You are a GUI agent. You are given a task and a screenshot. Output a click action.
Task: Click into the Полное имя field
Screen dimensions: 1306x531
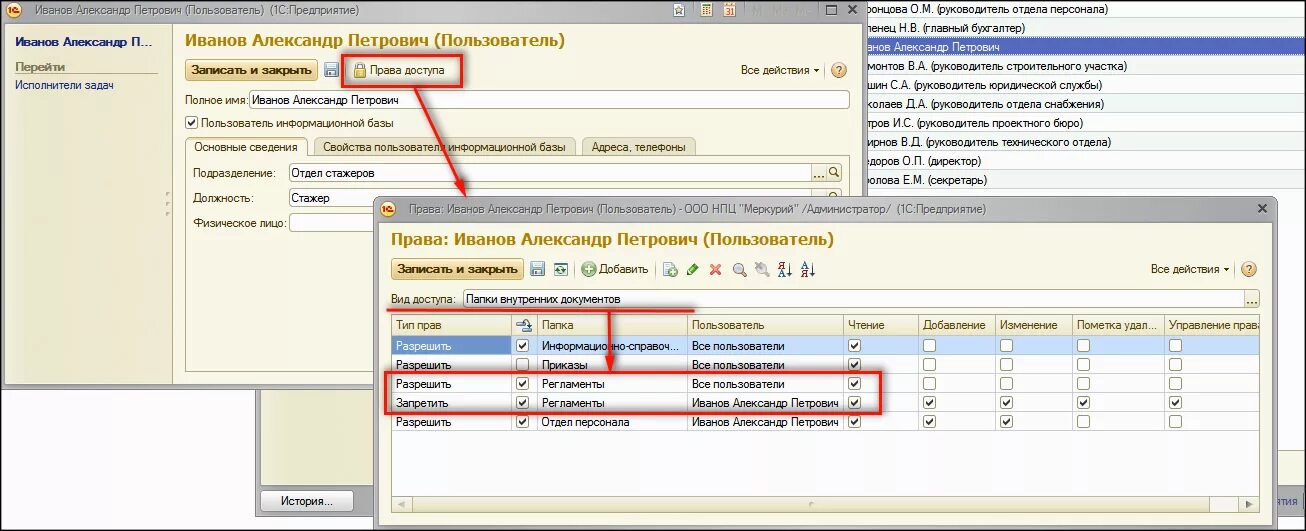[549, 100]
